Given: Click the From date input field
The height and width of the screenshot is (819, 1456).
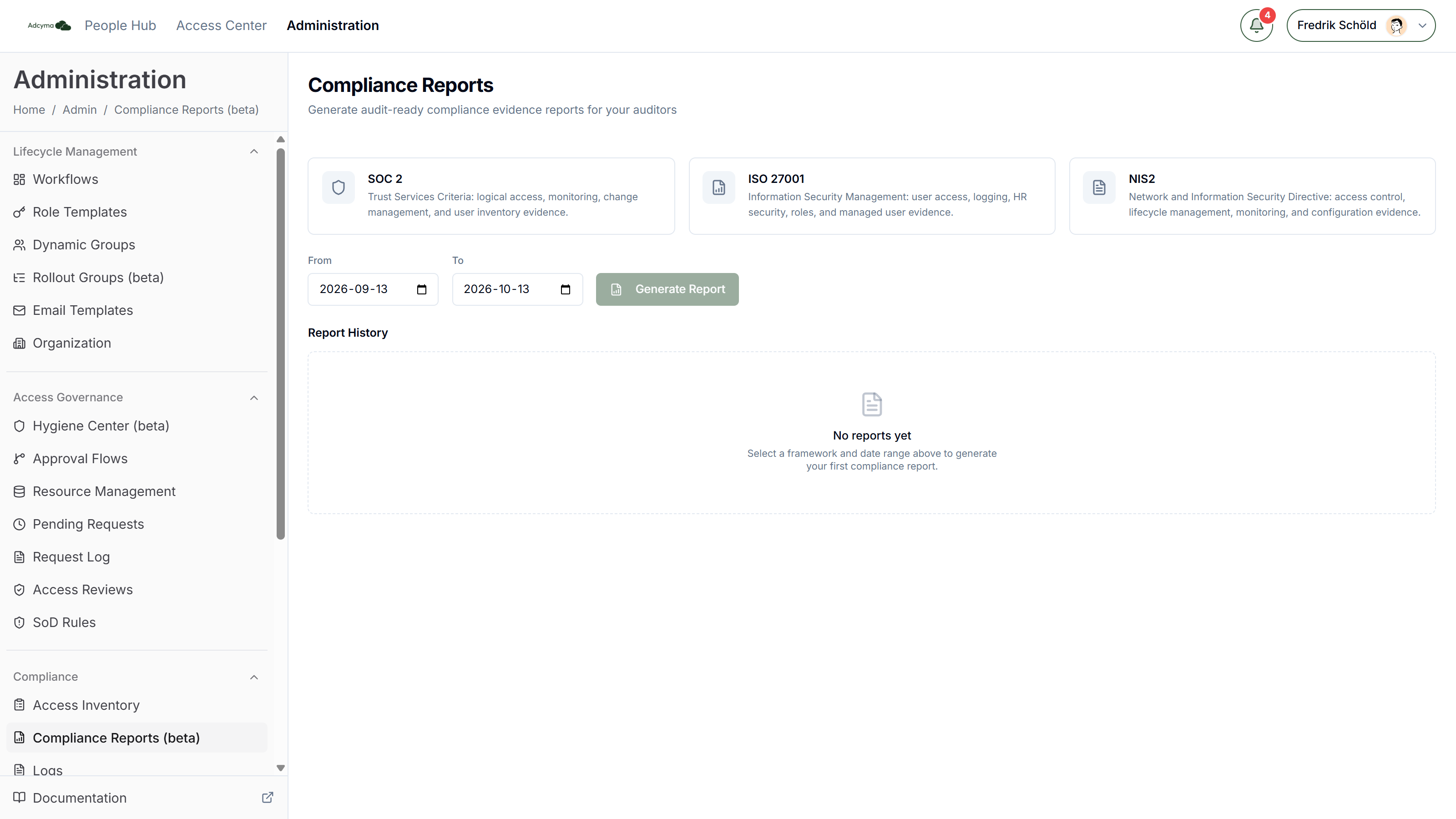Looking at the screenshot, I should click(373, 289).
